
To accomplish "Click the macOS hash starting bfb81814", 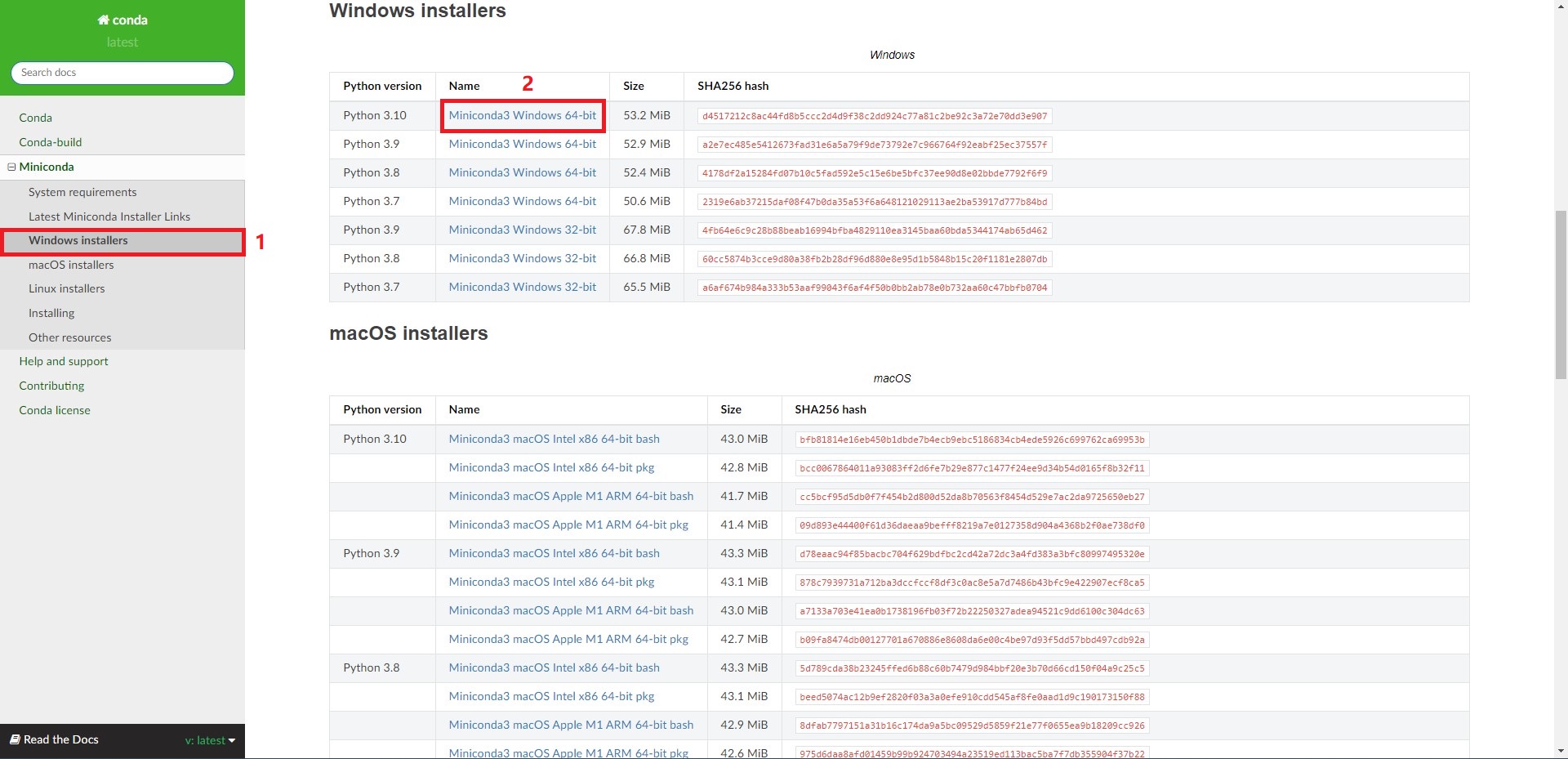I will click(x=972, y=440).
